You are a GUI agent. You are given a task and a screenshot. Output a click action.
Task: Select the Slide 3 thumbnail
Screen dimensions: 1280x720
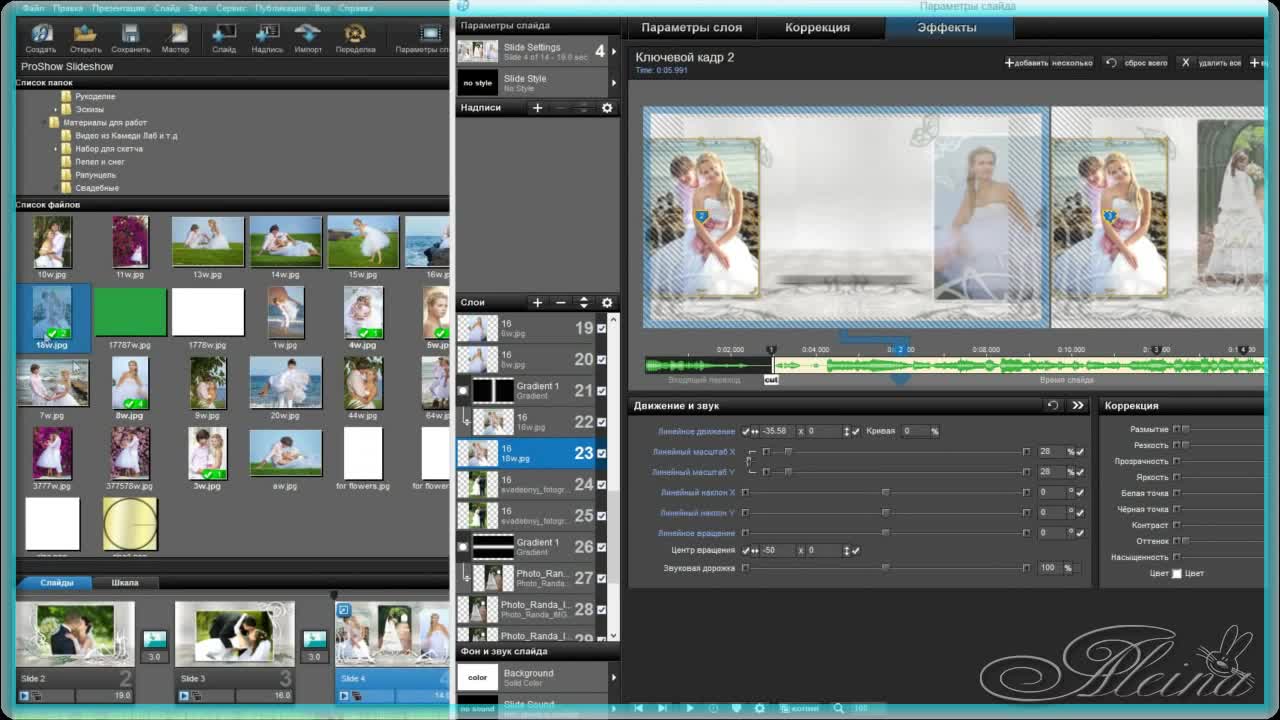click(234, 636)
